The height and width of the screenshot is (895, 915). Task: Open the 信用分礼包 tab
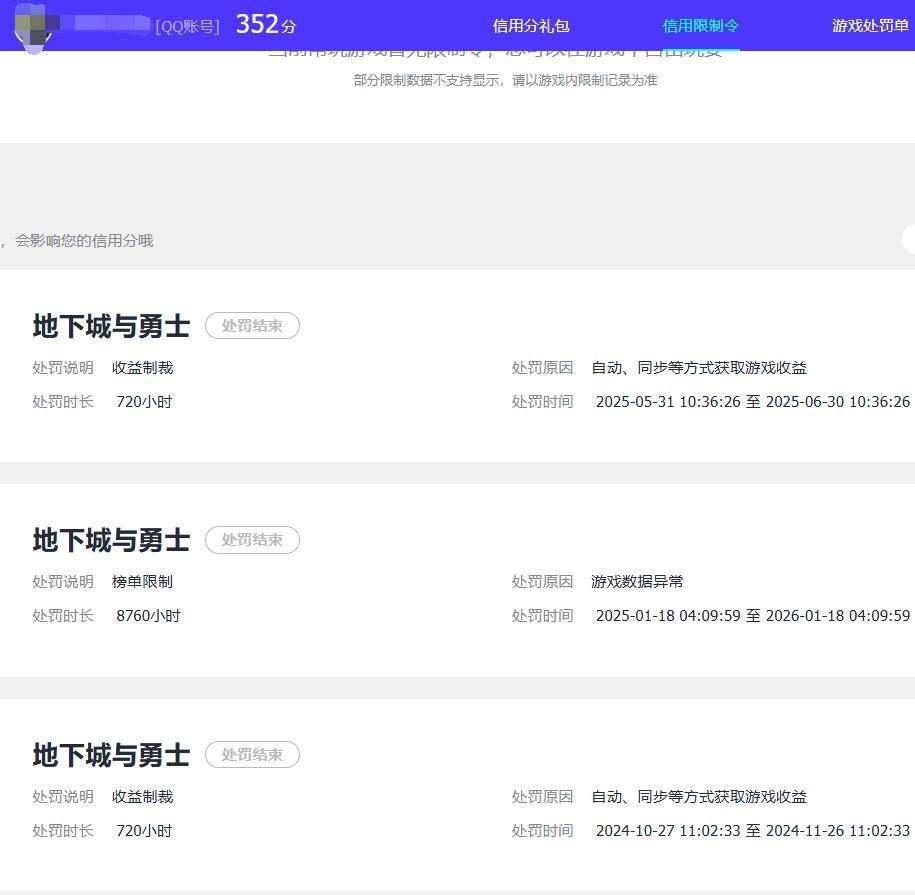pyautogui.click(x=530, y=26)
